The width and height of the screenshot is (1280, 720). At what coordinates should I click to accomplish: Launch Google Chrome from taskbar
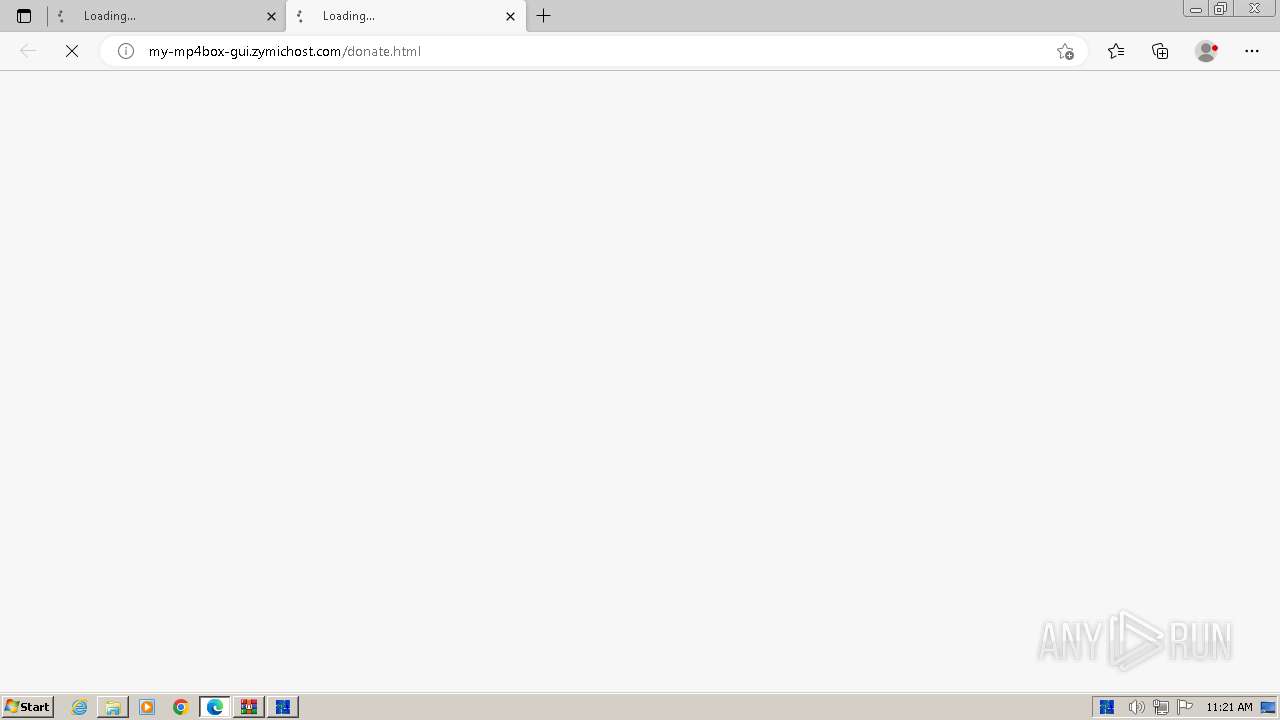(x=181, y=707)
